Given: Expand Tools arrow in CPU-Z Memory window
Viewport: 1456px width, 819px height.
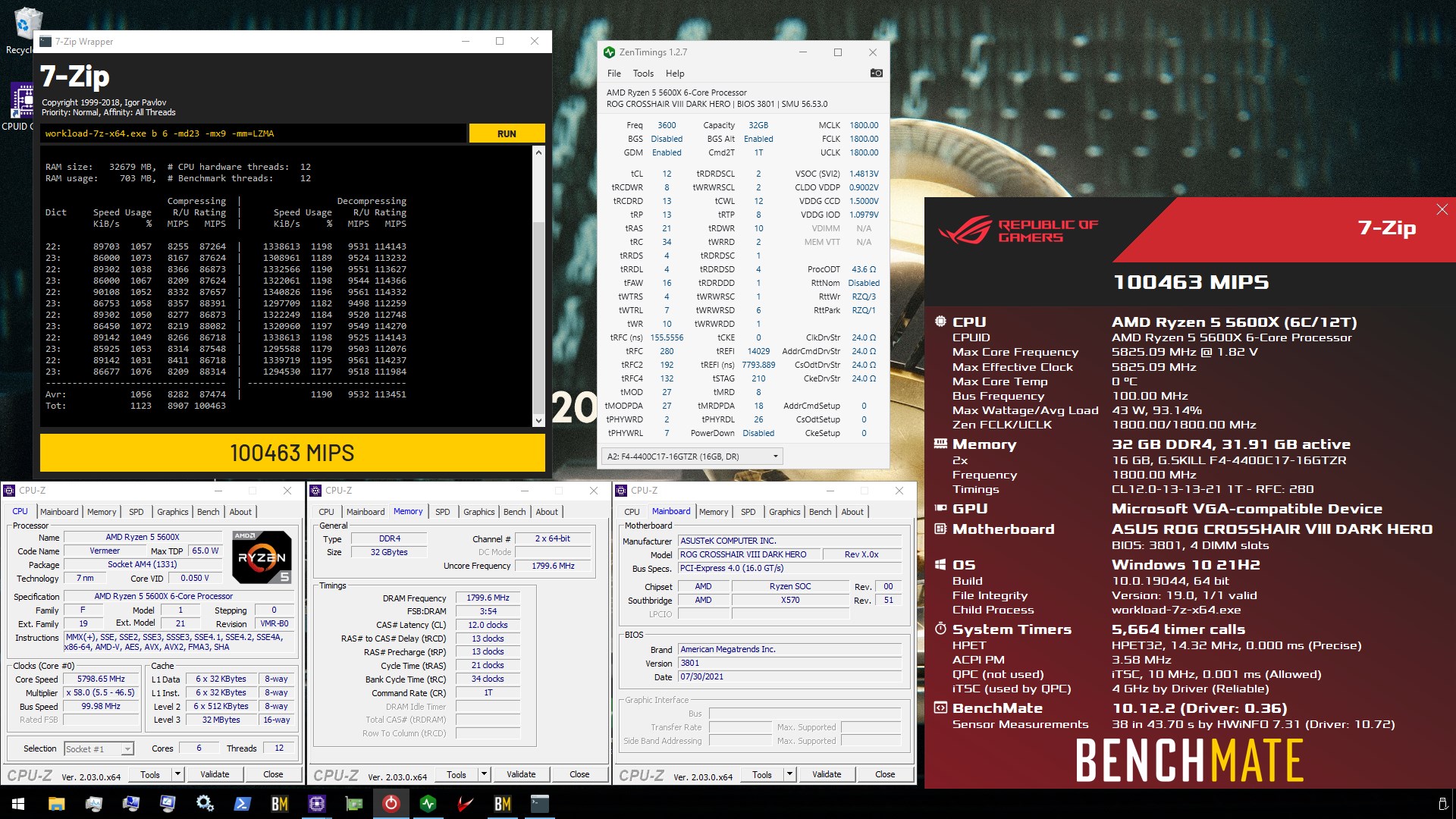Looking at the screenshot, I should [x=484, y=774].
